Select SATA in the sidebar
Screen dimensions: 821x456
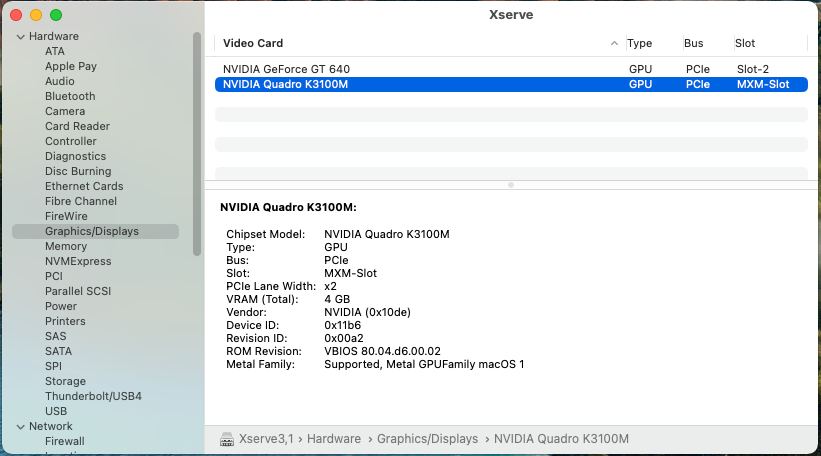[x=59, y=351]
